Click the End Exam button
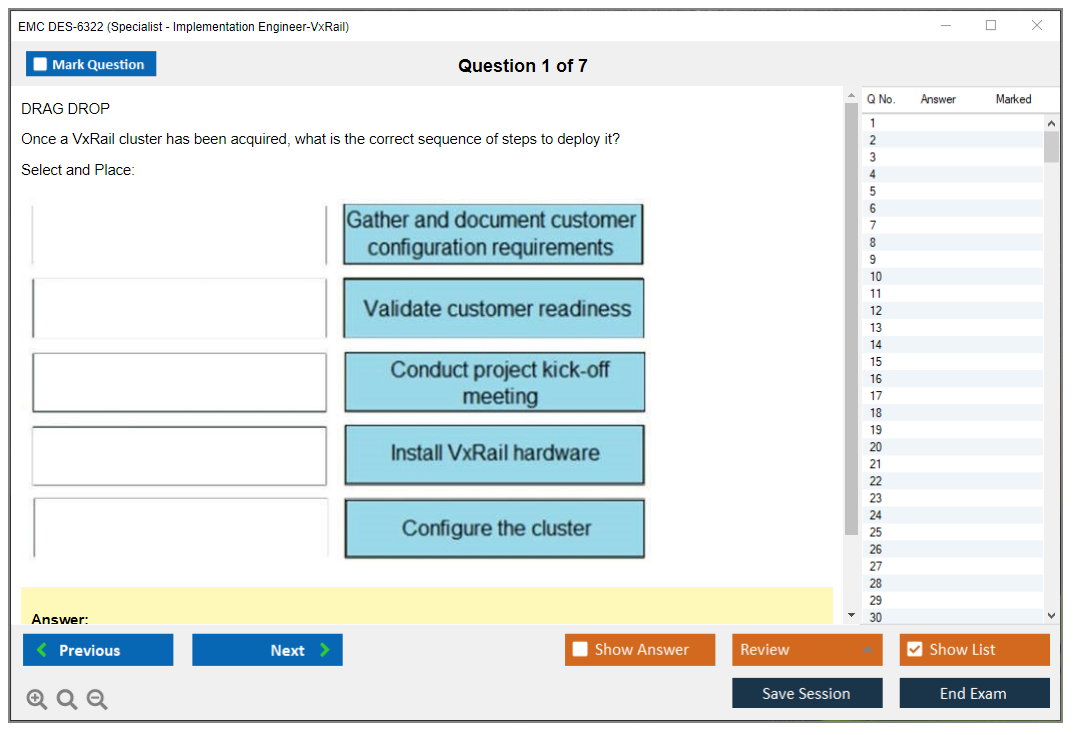The height and width of the screenshot is (735, 1075). click(974, 693)
